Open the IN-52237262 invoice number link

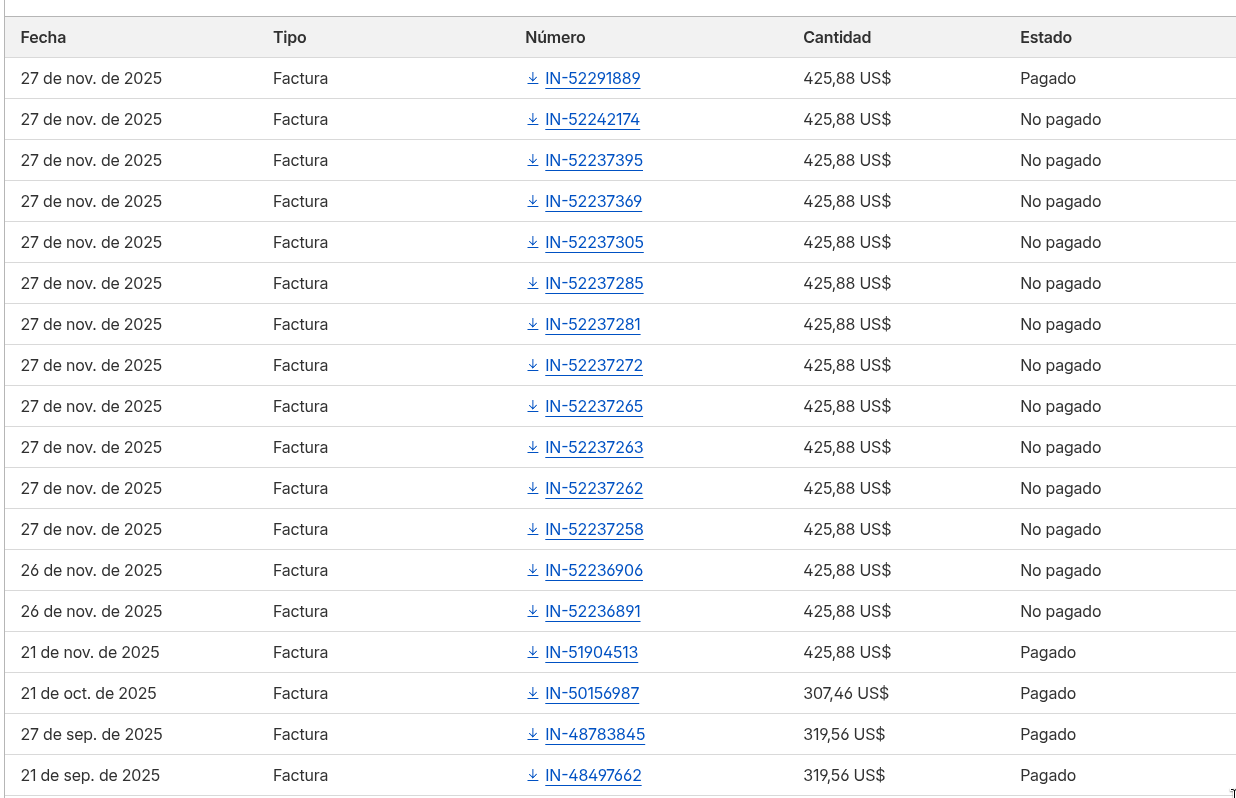(593, 488)
